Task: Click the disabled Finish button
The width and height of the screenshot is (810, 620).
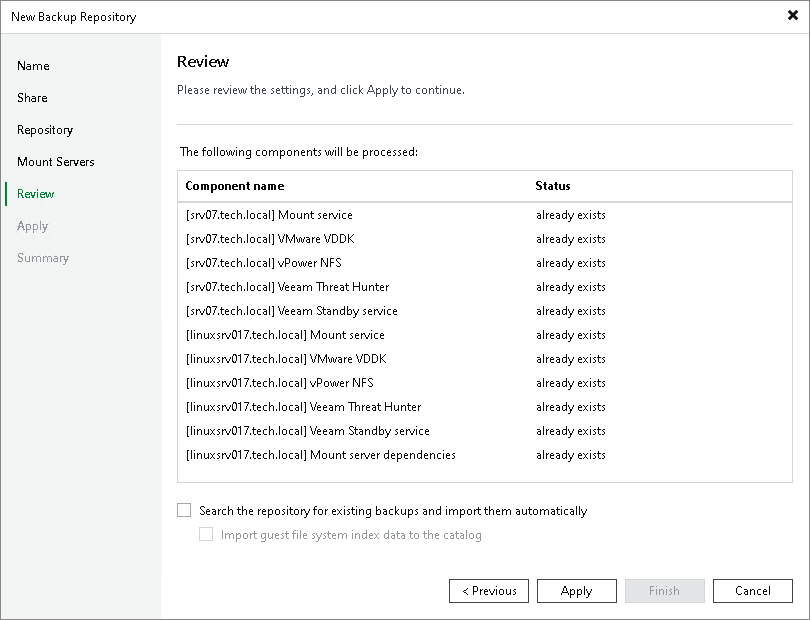Action: click(x=664, y=591)
